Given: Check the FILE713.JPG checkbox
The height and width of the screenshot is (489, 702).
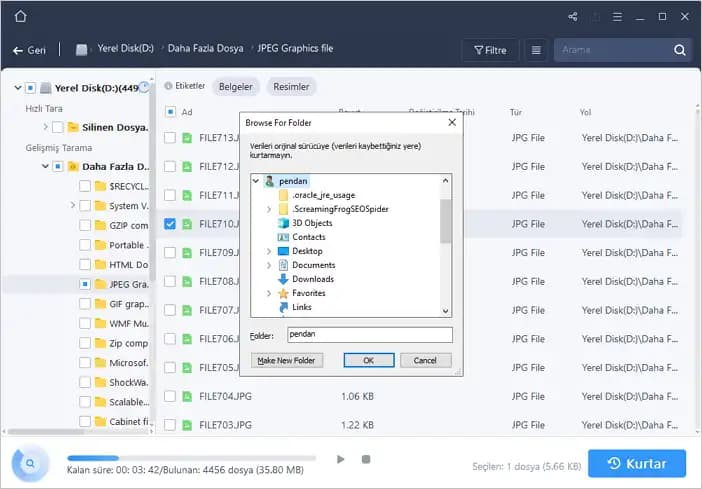Looking at the screenshot, I should tap(170, 138).
